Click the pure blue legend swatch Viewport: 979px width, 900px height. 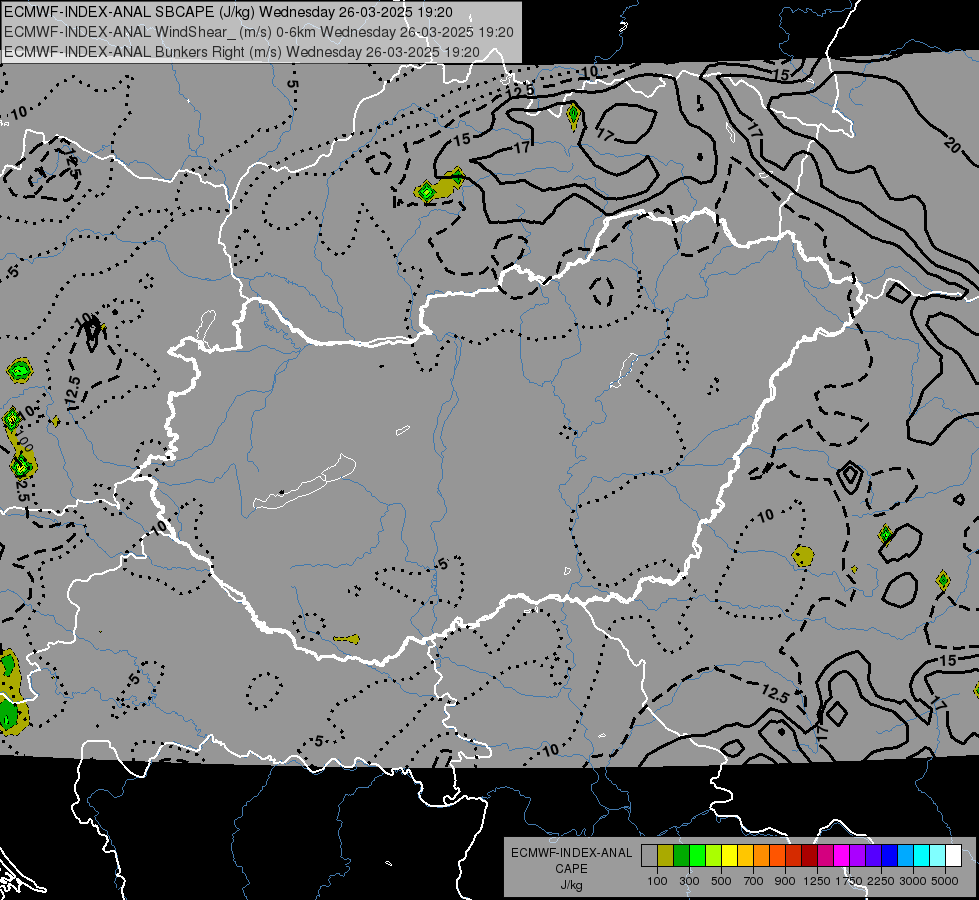(890, 856)
